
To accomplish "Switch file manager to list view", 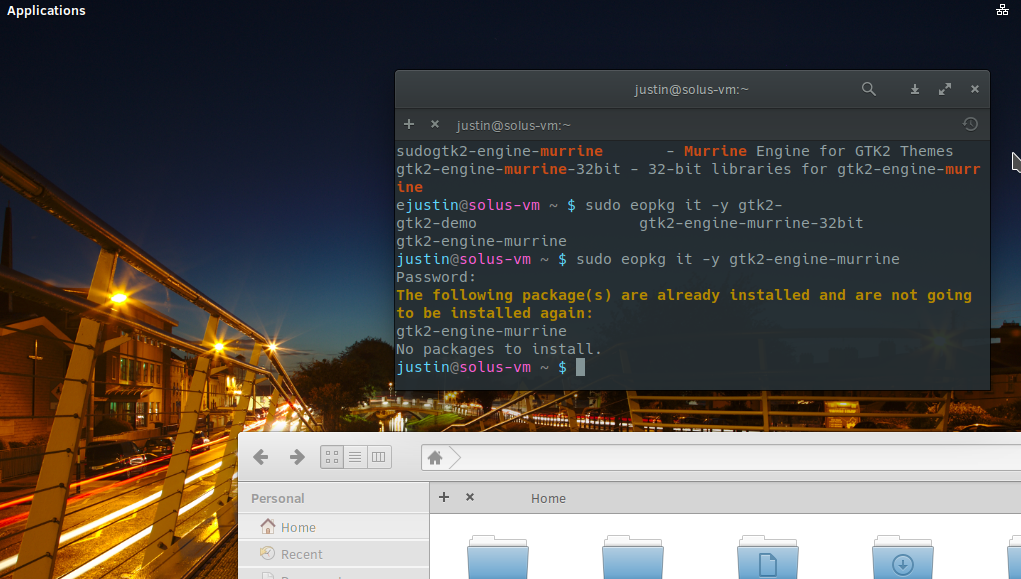I will pyautogui.click(x=355, y=457).
